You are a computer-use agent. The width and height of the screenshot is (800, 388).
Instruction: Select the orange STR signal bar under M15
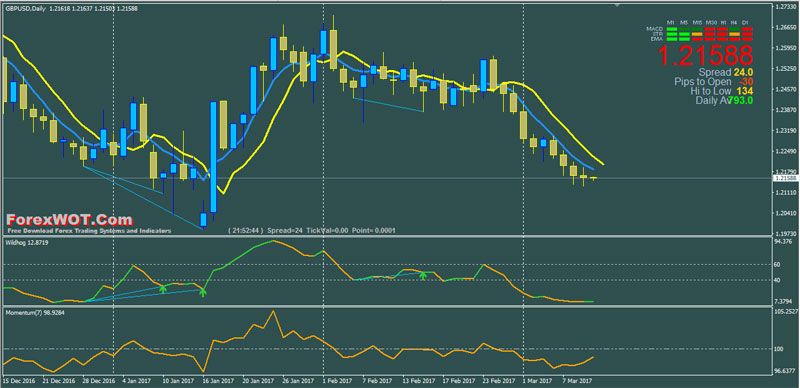click(x=697, y=34)
